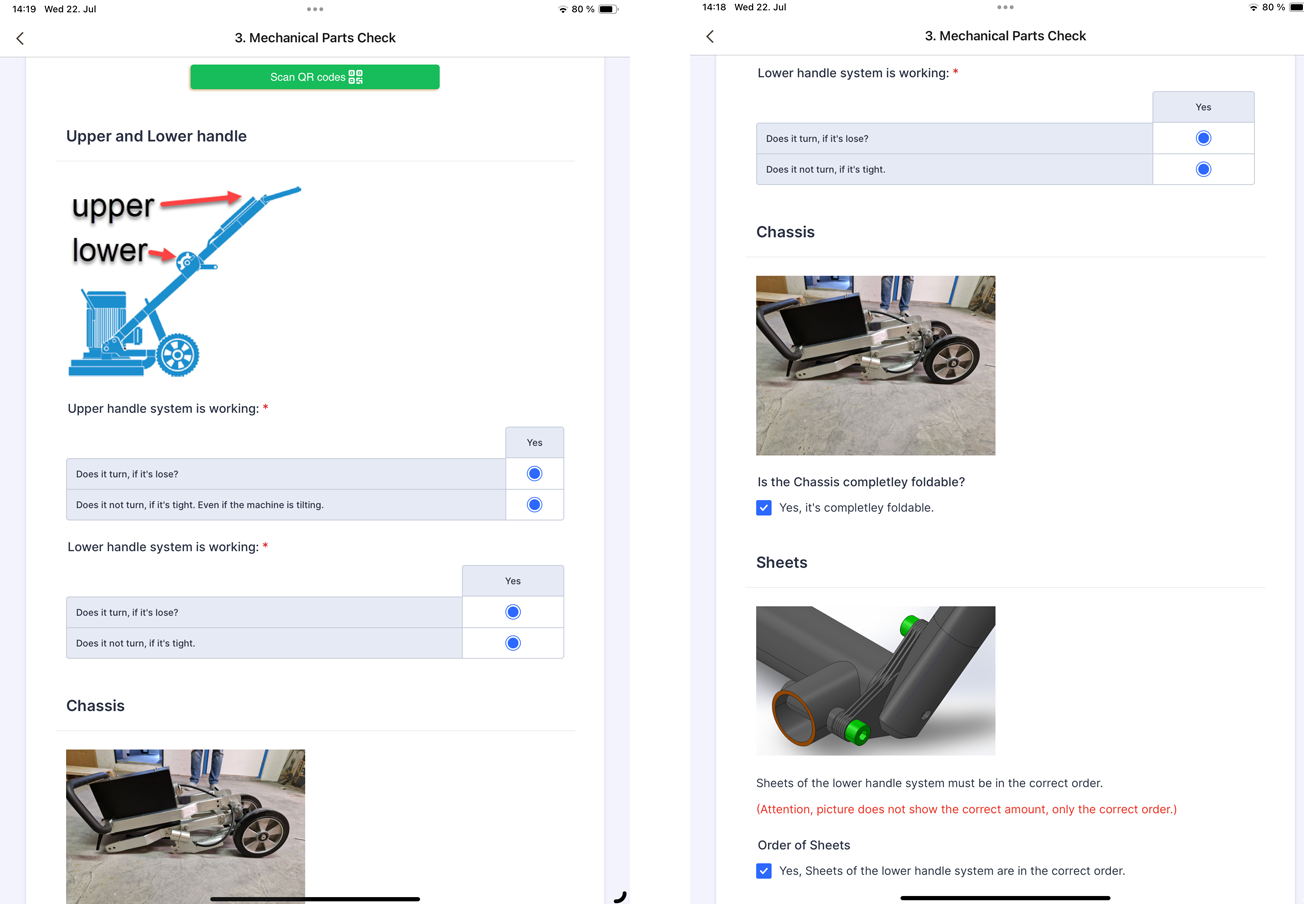Tap 'Does it turn, if it's lose?' text in upper handle table
Image resolution: width=1304 pixels, height=904 pixels.
tap(127, 474)
